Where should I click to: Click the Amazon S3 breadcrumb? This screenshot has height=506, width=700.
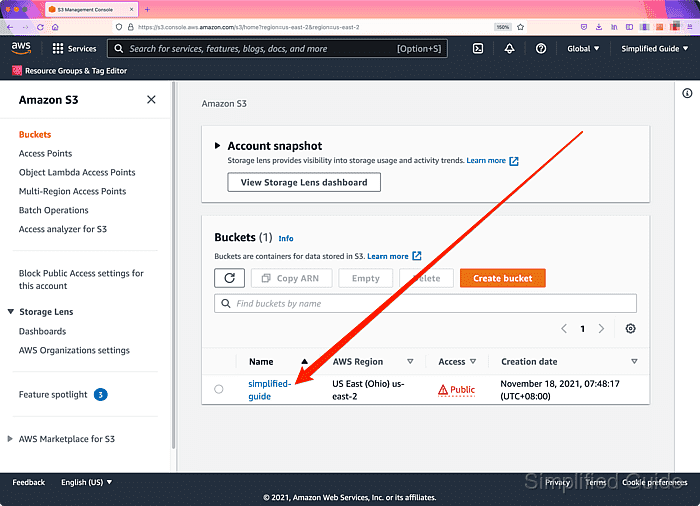pos(224,104)
